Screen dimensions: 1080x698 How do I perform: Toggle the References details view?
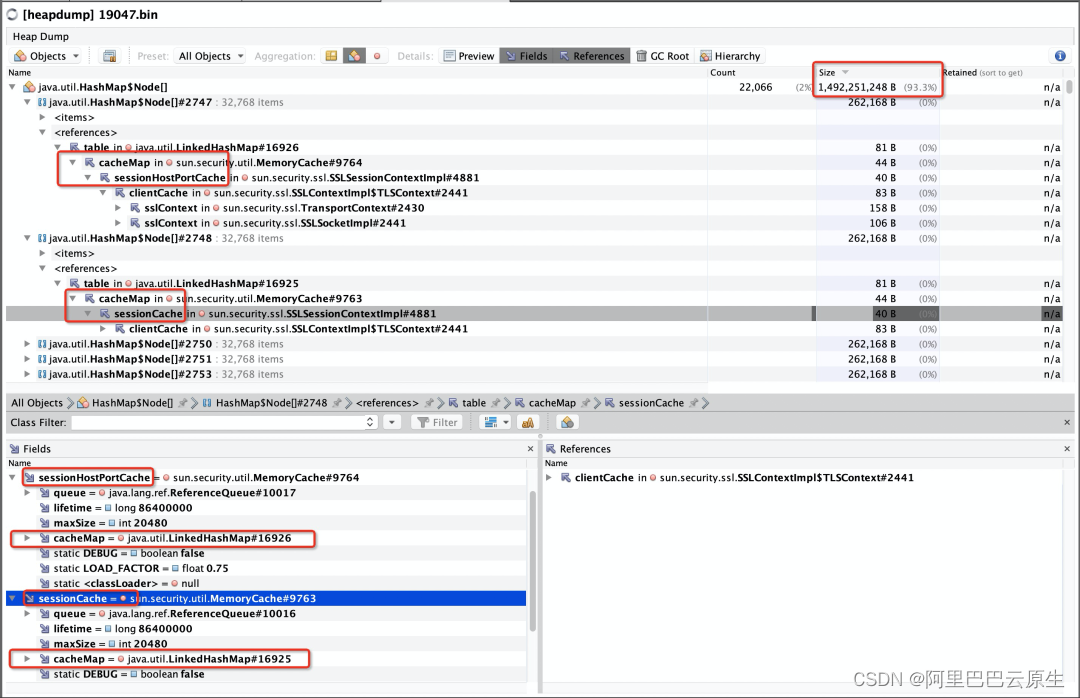pos(591,56)
